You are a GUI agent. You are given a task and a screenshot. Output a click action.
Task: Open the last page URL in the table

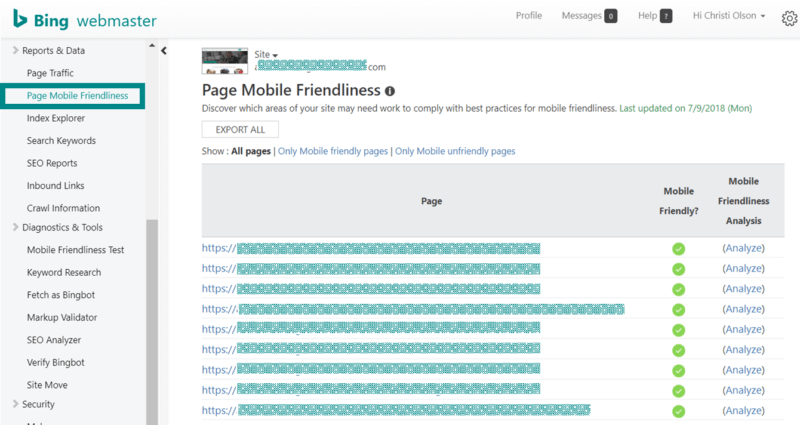pyautogui.click(x=396, y=410)
